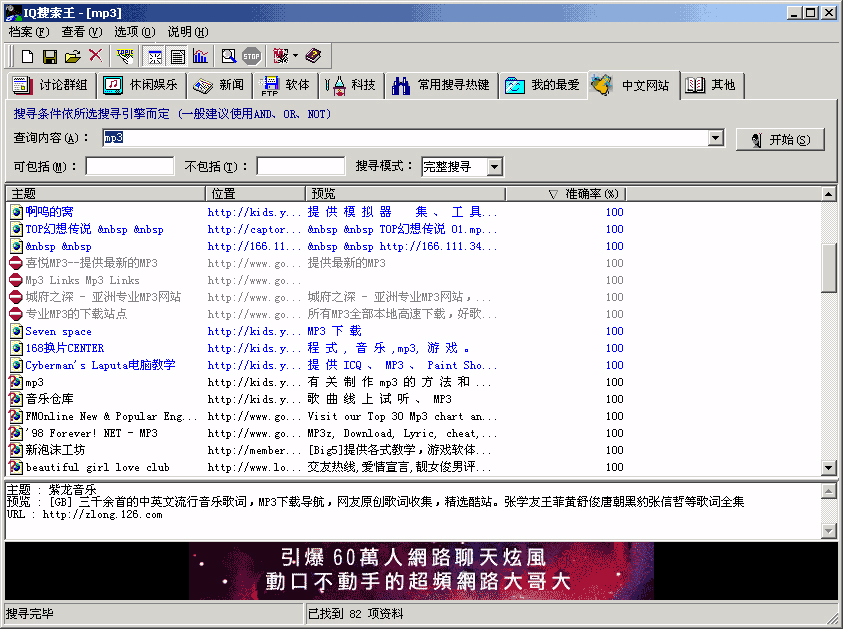Click the new document toolbar icon
The image size is (843, 629).
point(28,56)
